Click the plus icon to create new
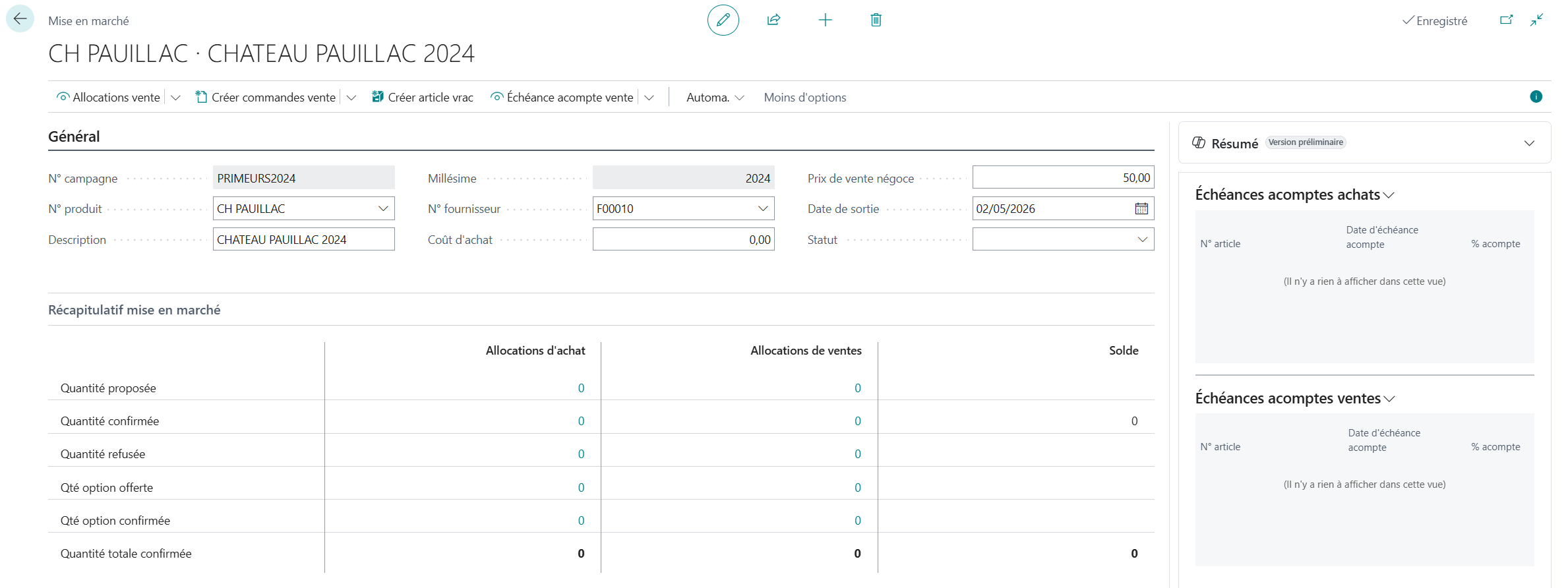The height and width of the screenshot is (588, 1568). 825,20
